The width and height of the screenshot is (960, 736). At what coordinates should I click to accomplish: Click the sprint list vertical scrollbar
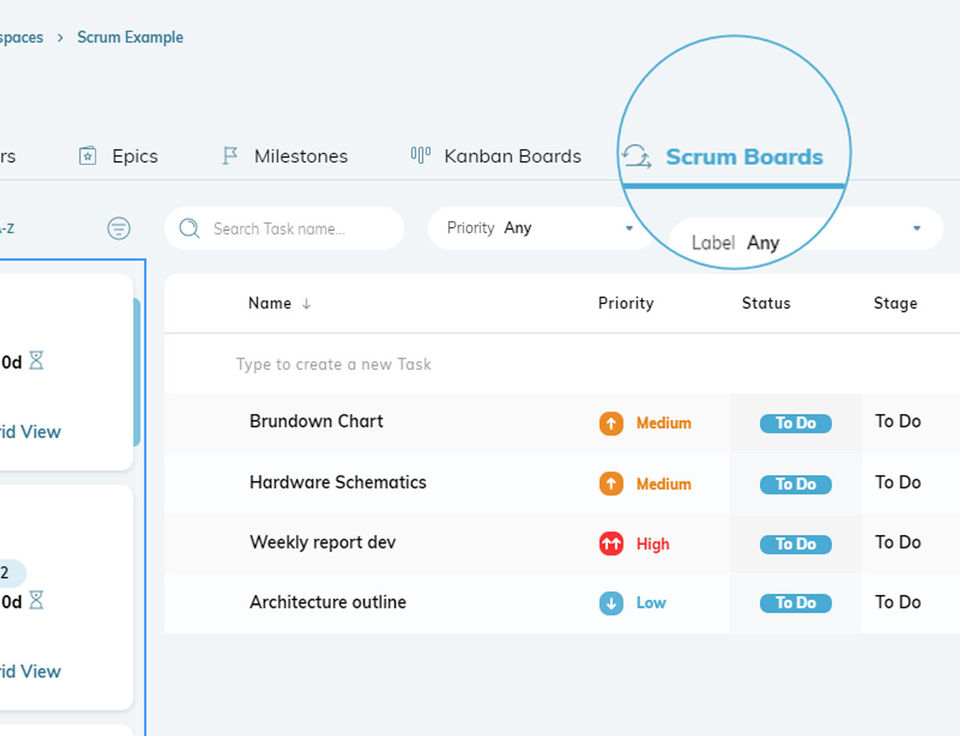[137, 372]
